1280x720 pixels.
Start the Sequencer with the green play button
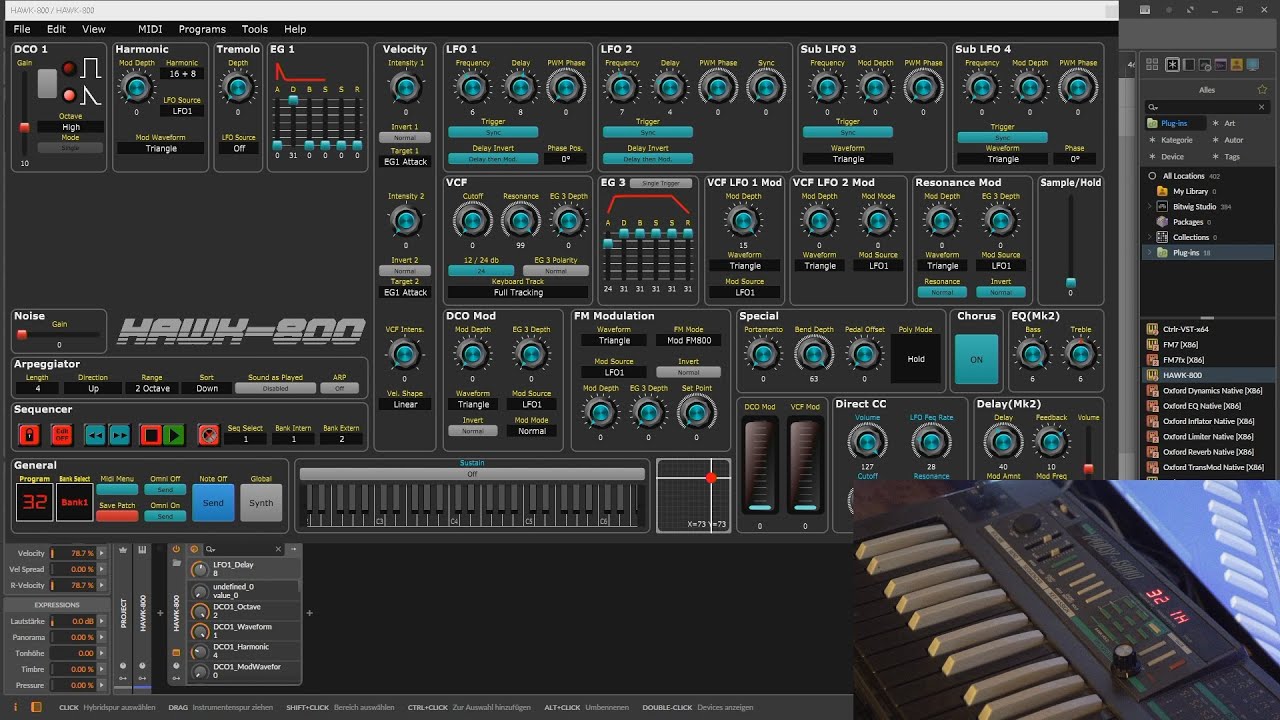(174, 435)
